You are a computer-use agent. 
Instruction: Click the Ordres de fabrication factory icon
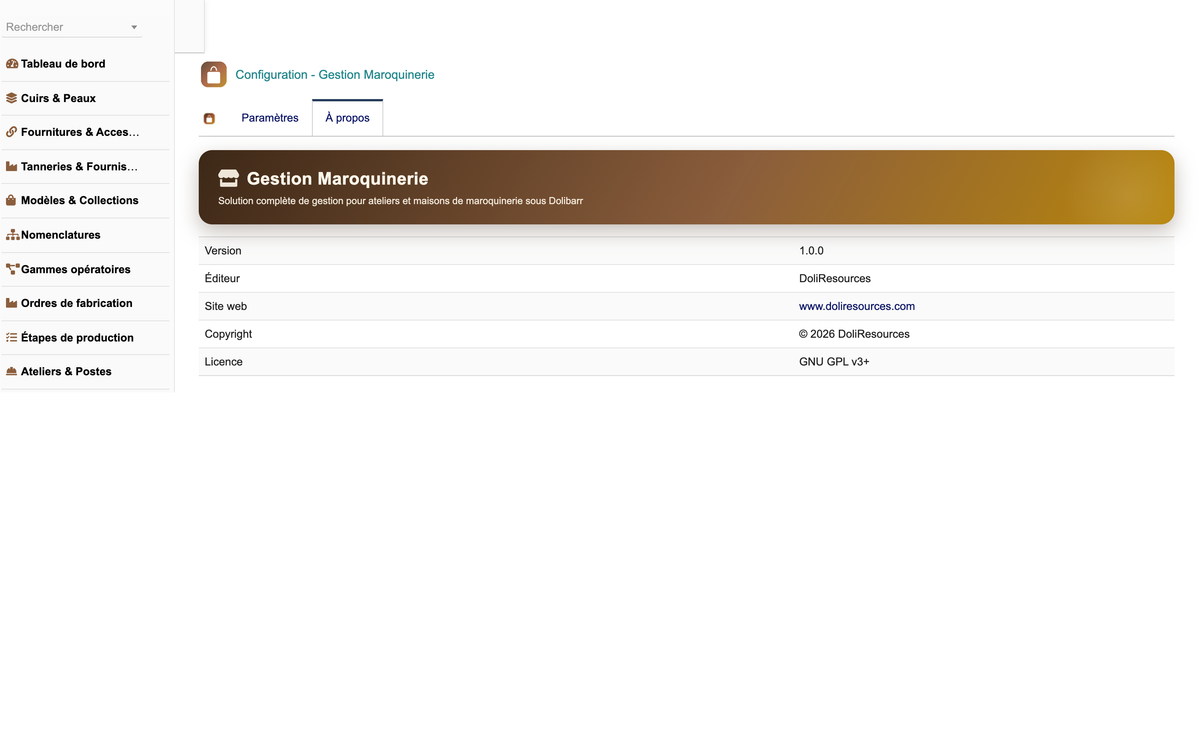[x=12, y=303]
